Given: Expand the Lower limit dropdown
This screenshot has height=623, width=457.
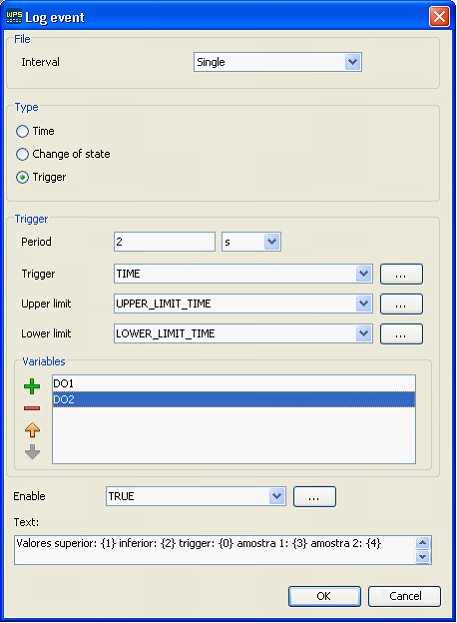Looking at the screenshot, I should point(363,334).
